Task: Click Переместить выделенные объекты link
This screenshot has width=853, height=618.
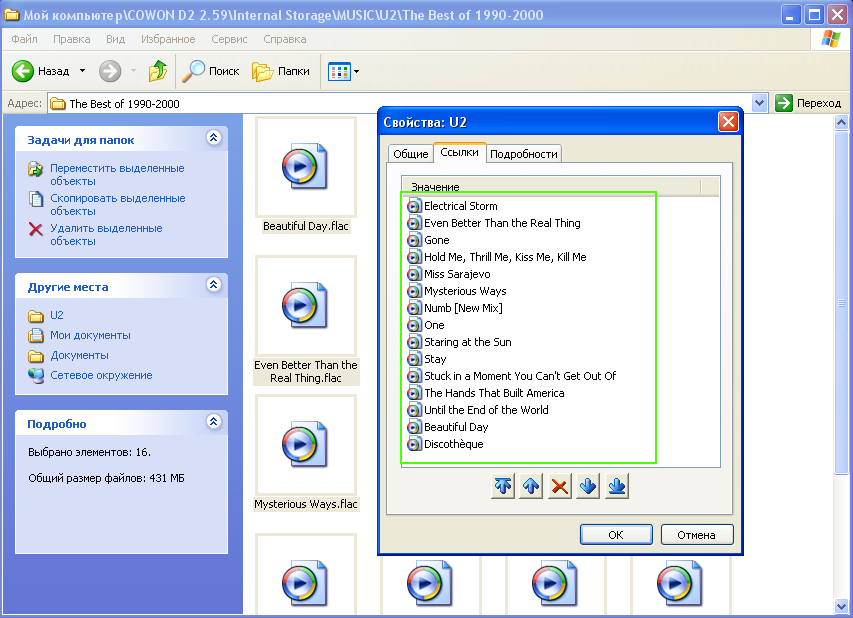Action: (118, 175)
